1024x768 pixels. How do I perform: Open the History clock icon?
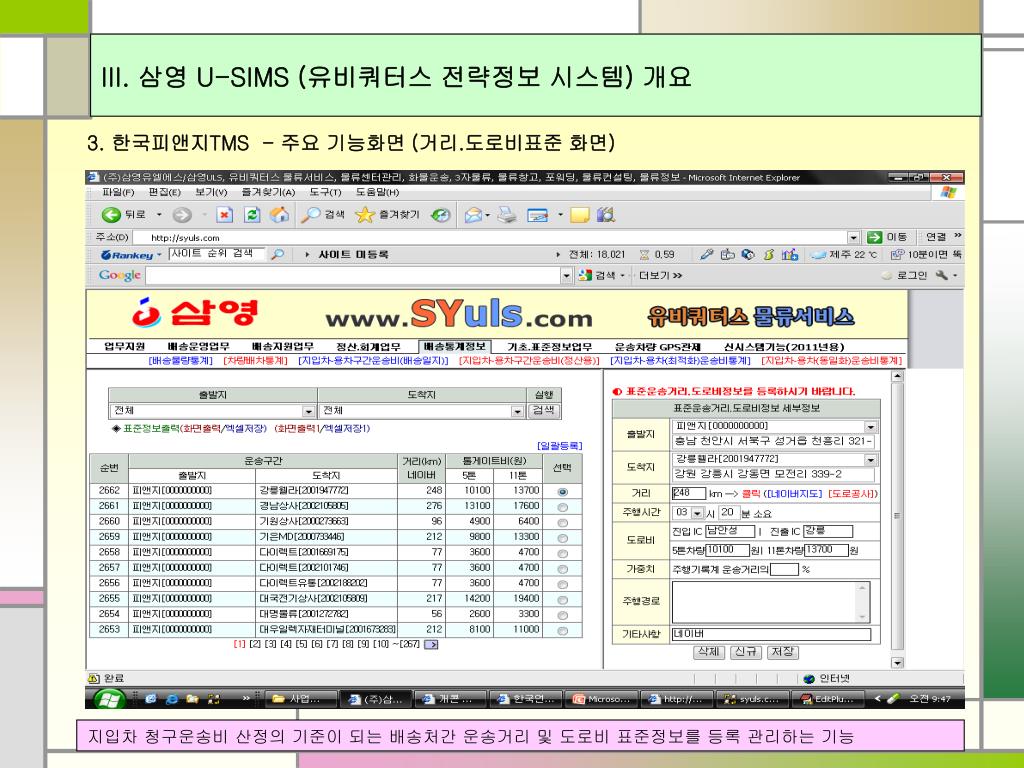pos(441,215)
